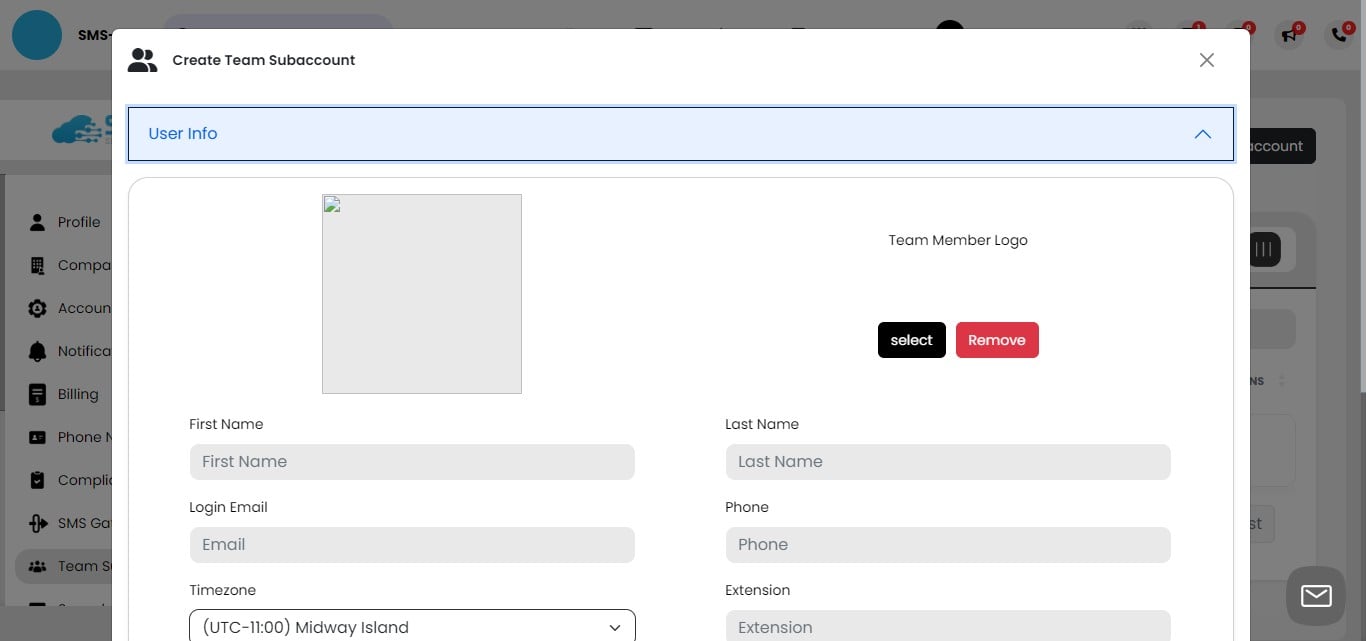This screenshot has width=1366, height=641.
Task: Click inside the First Name field
Action: [x=411, y=461]
